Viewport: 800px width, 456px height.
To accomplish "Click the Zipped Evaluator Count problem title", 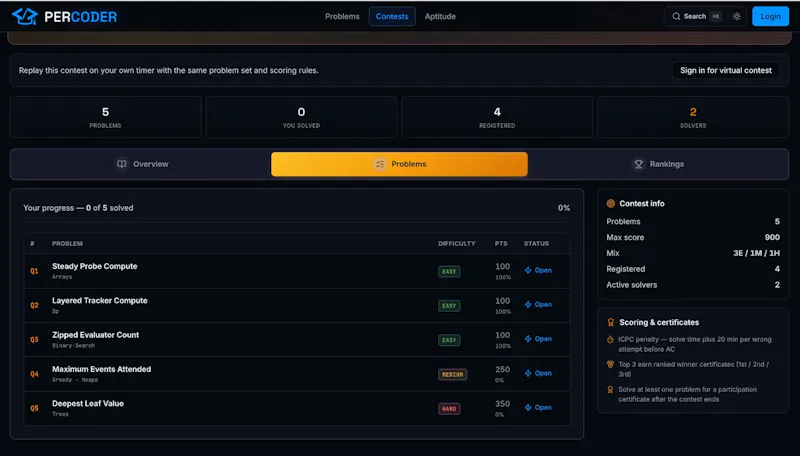I will (x=95, y=335).
